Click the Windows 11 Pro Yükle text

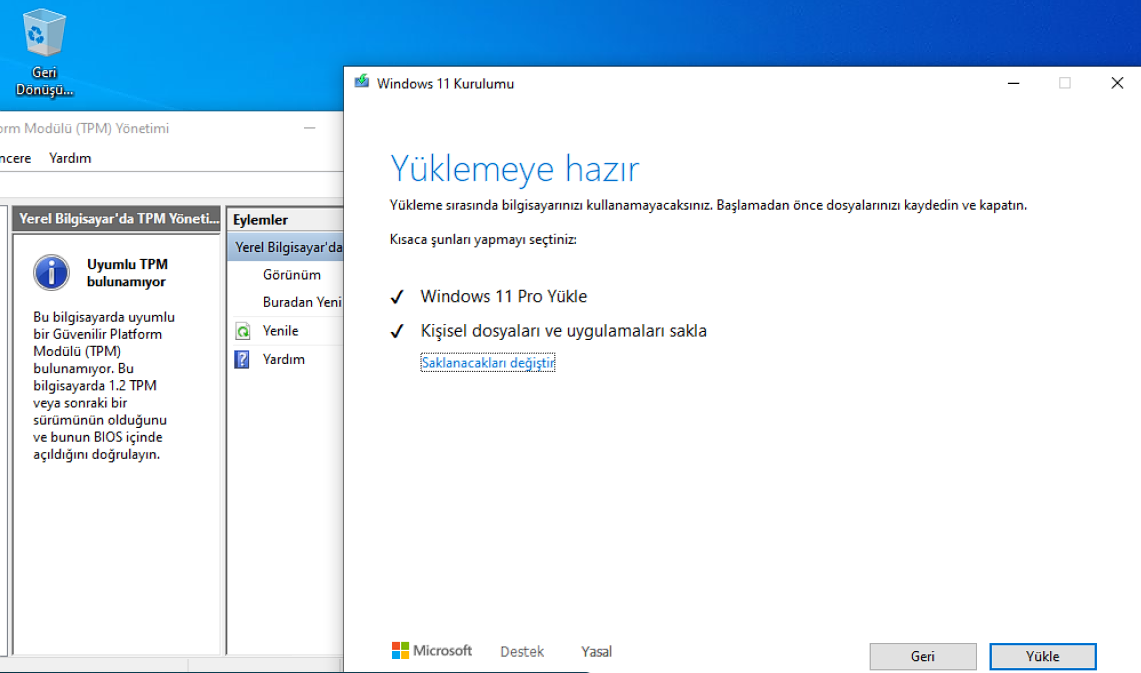click(x=504, y=297)
